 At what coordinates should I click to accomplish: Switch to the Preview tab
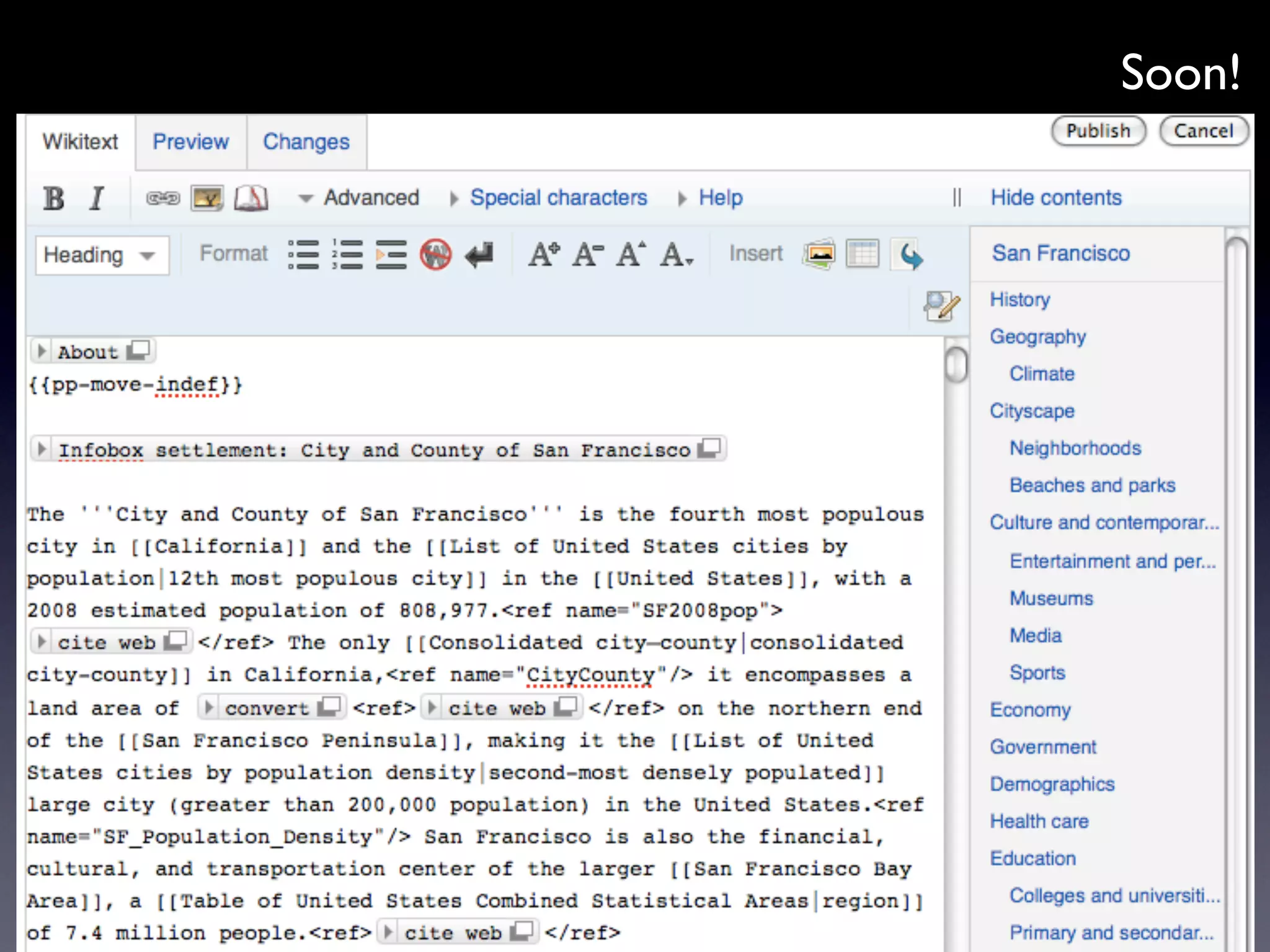tap(190, 142)
